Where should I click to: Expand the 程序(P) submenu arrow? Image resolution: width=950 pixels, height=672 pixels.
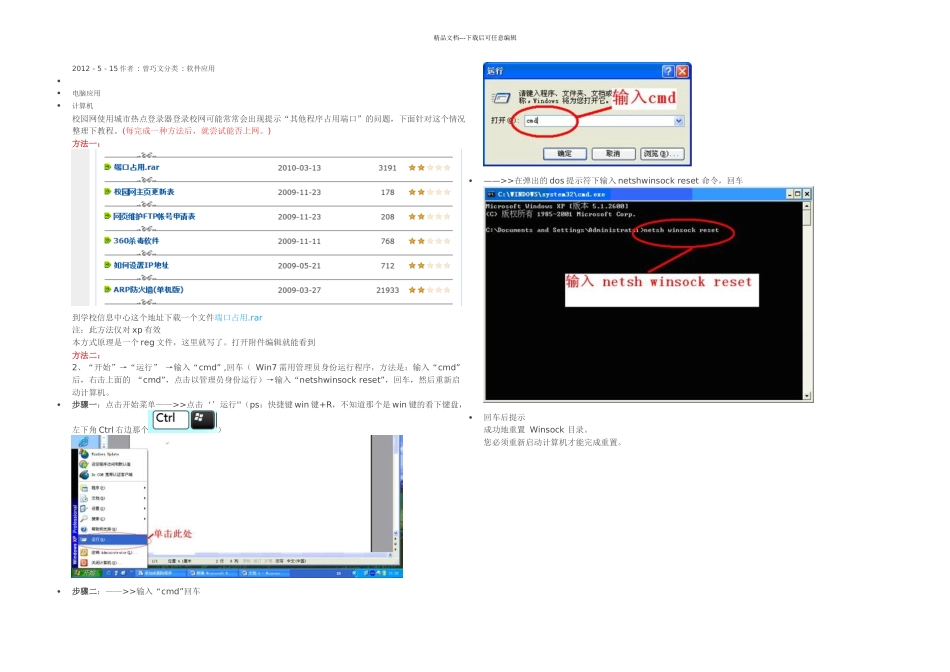tap(145, 488)
